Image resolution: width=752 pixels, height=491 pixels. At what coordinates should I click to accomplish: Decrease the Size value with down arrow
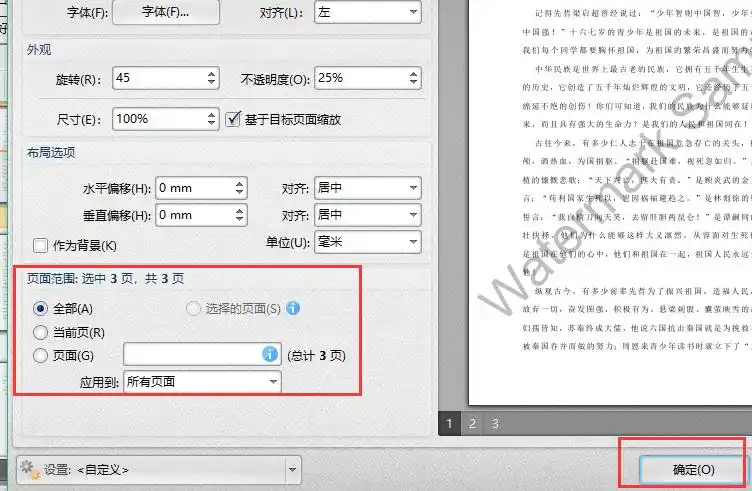[x=212, y=123]
